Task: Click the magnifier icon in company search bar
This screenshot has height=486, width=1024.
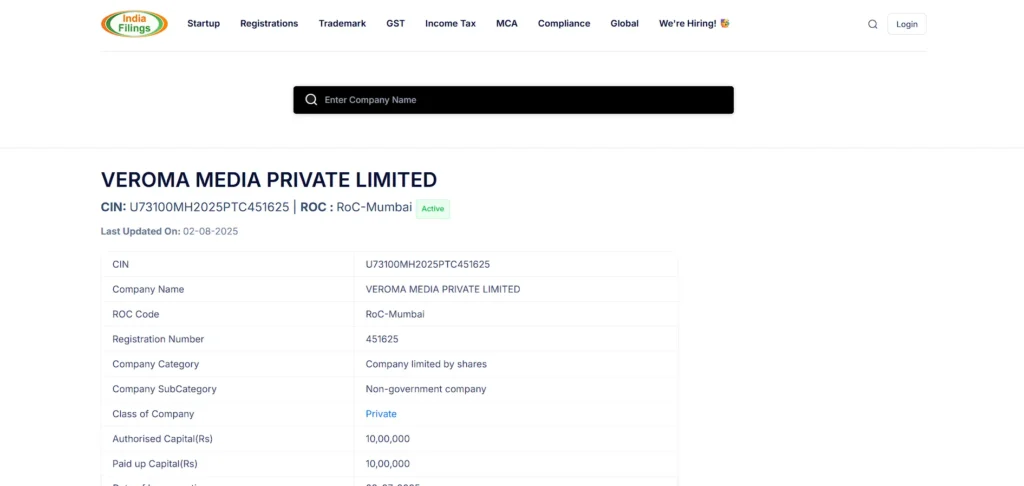Action: (x=311, y=100)
